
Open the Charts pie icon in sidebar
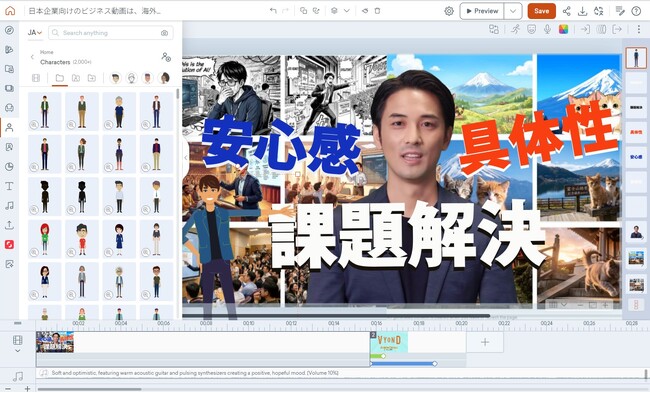tap(9, 167)
